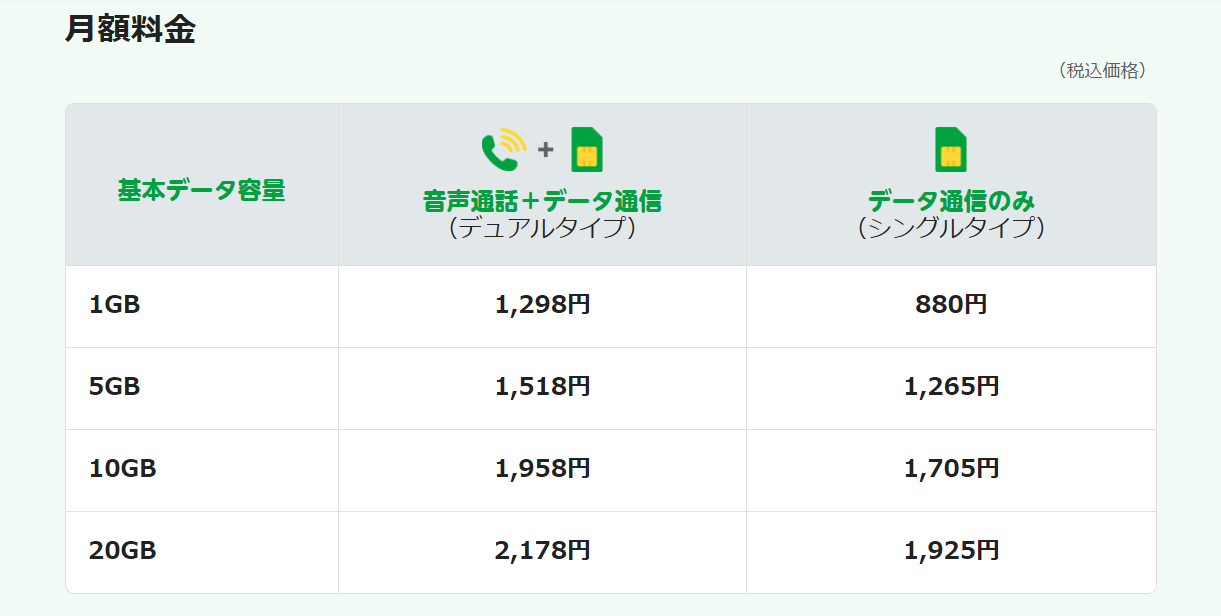Click the (デュアルタイプ) label

542,229
